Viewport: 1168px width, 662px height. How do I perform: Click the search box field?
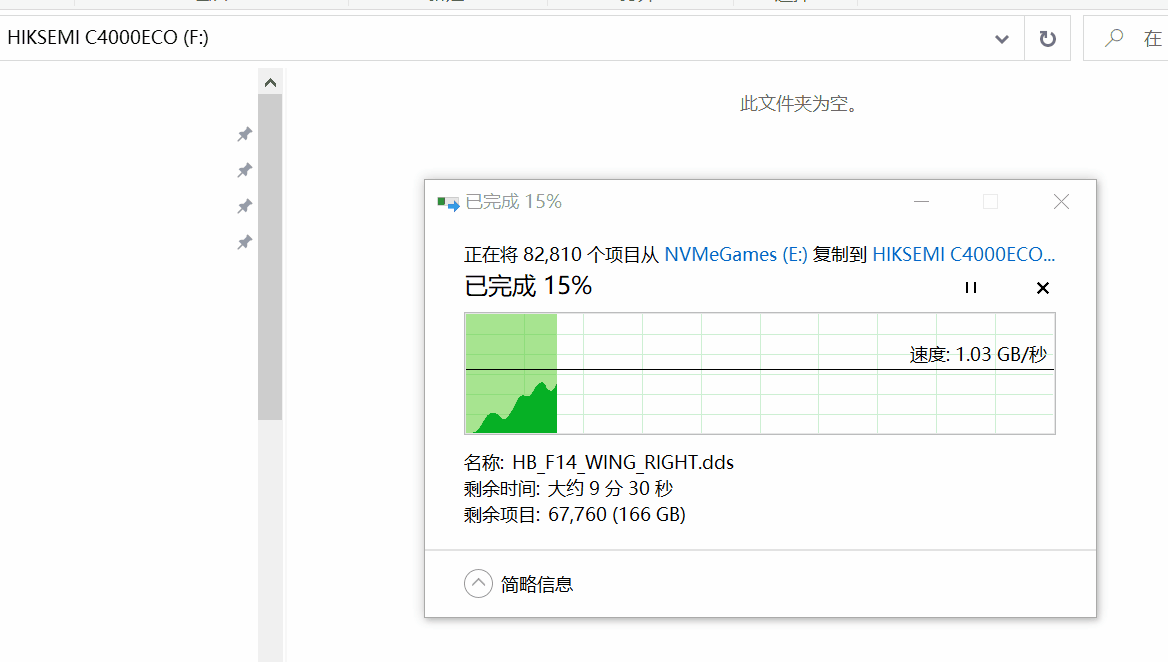[1126, 38]
